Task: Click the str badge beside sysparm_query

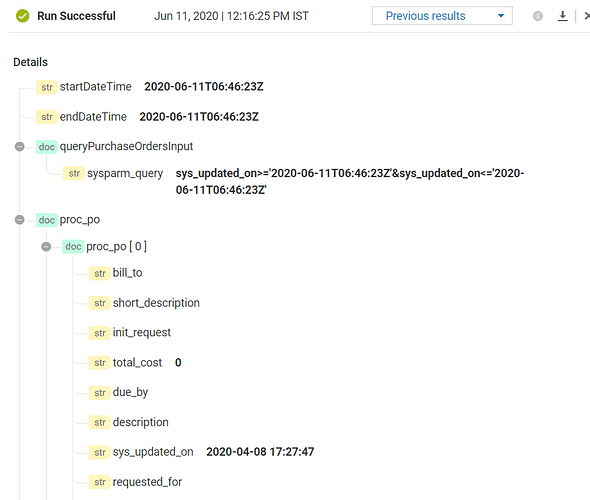Action: coord(74,173)
